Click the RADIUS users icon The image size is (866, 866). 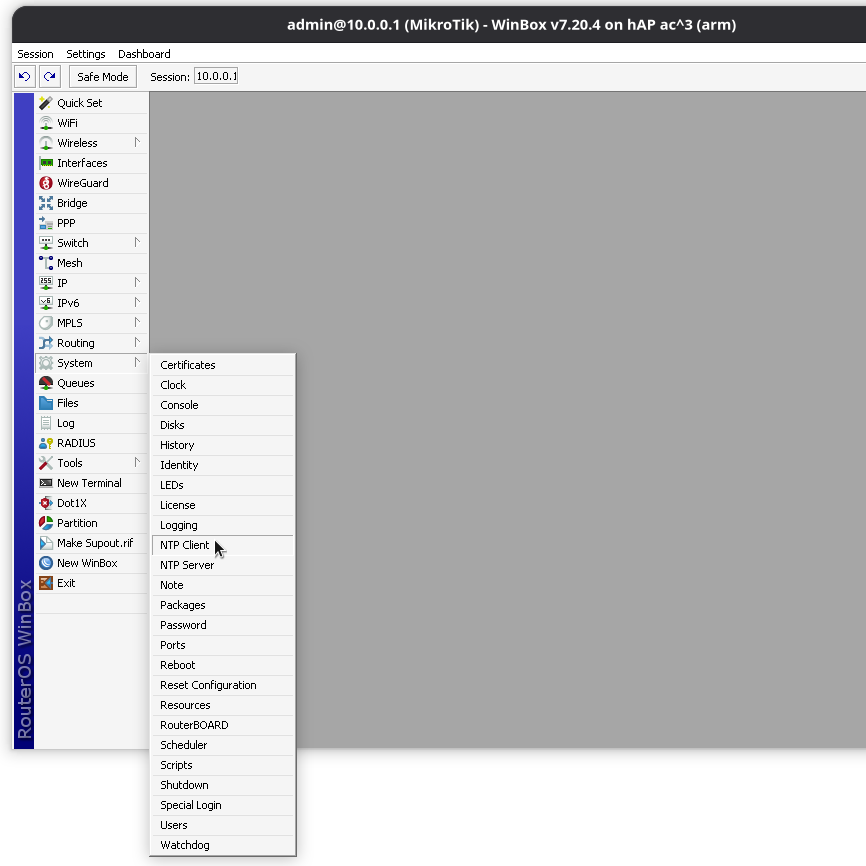tap(46, 443)
